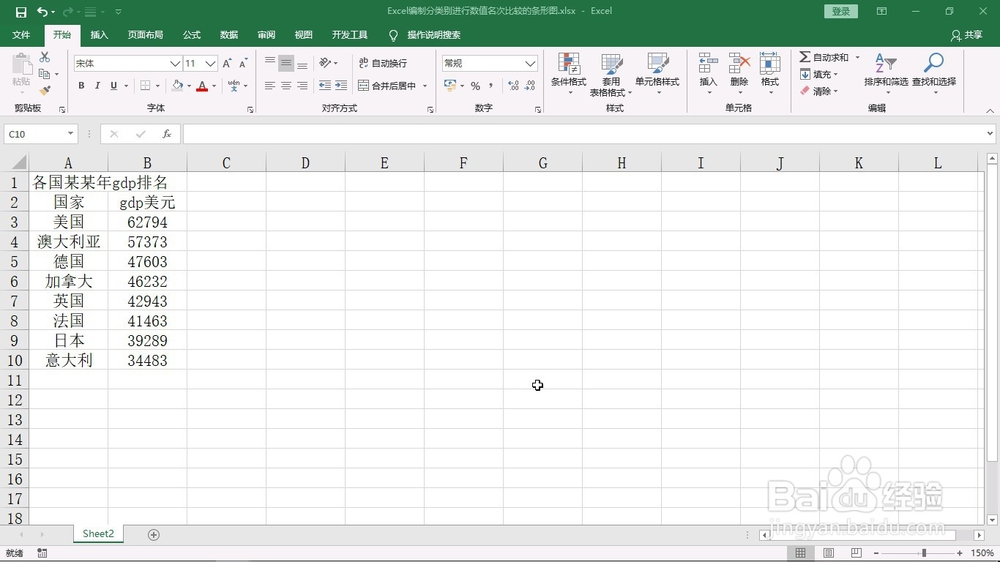
Task: Click the Save icon in title bar
Action: [x=21, y=11]
